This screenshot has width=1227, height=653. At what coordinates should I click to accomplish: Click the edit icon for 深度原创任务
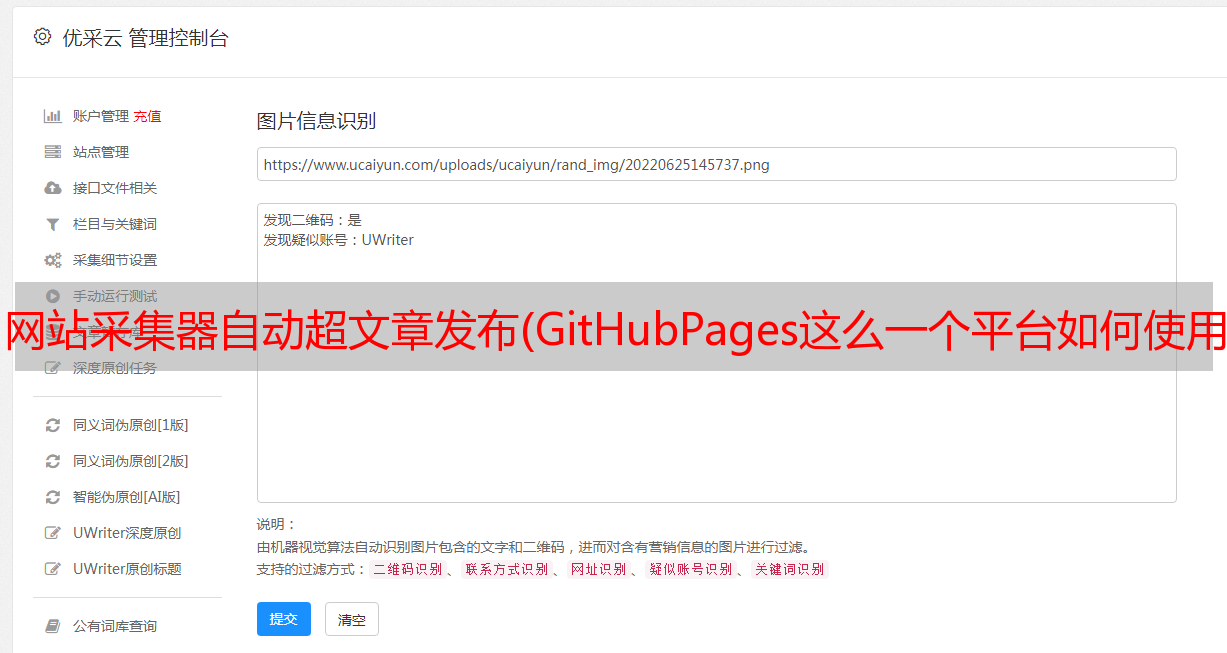53,368
